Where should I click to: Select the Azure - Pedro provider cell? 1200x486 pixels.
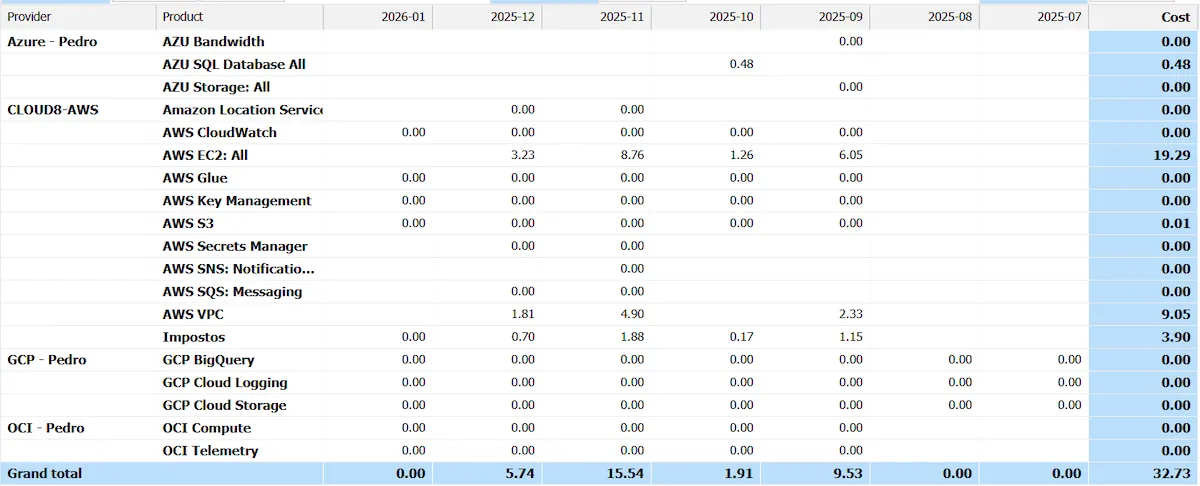[52, 42]
